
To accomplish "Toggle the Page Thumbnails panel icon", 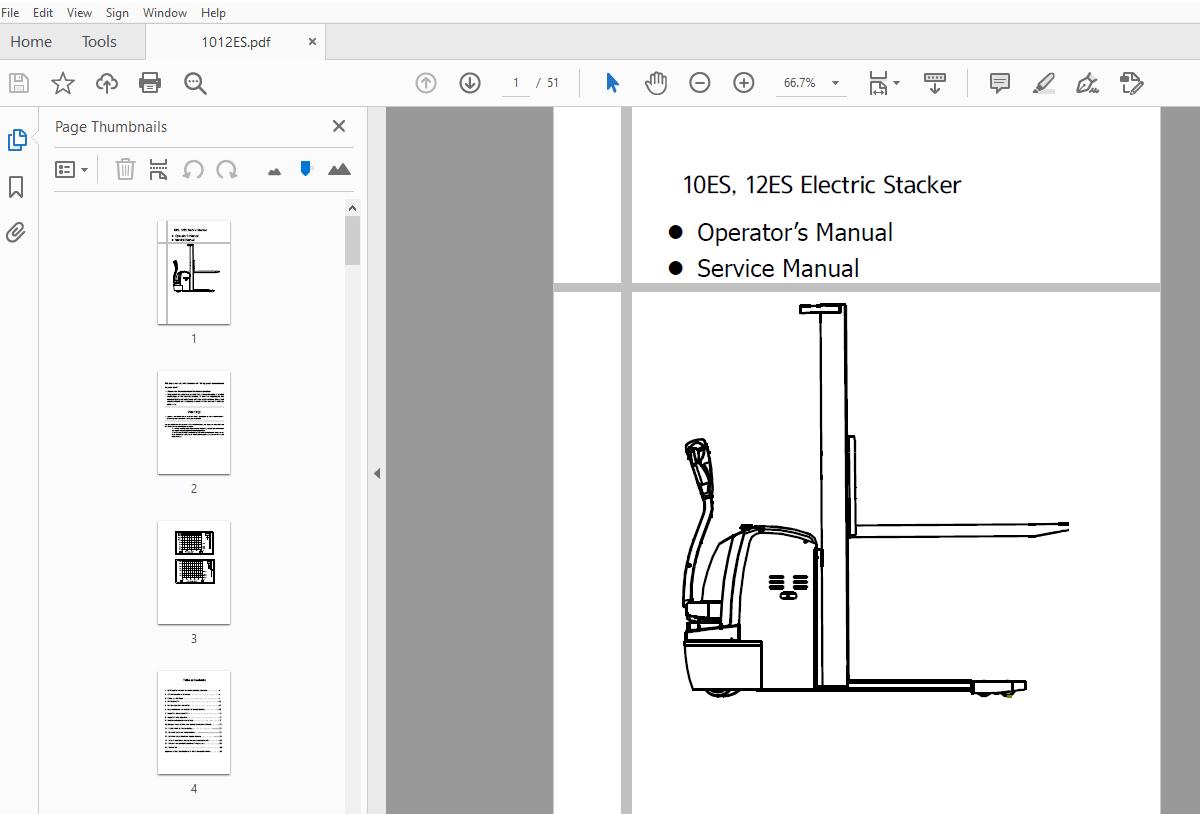I will pos(16,140).
